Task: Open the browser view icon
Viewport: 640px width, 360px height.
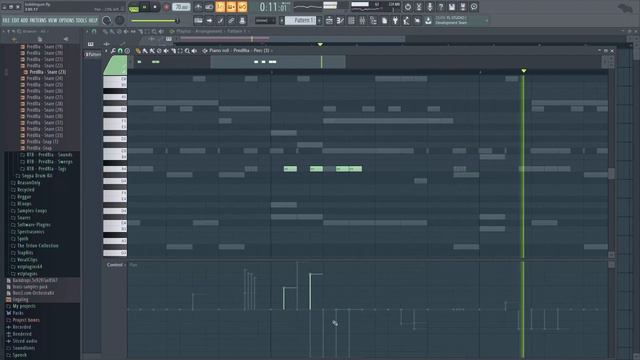Action: pyautogui.click(x=373, y=20)
